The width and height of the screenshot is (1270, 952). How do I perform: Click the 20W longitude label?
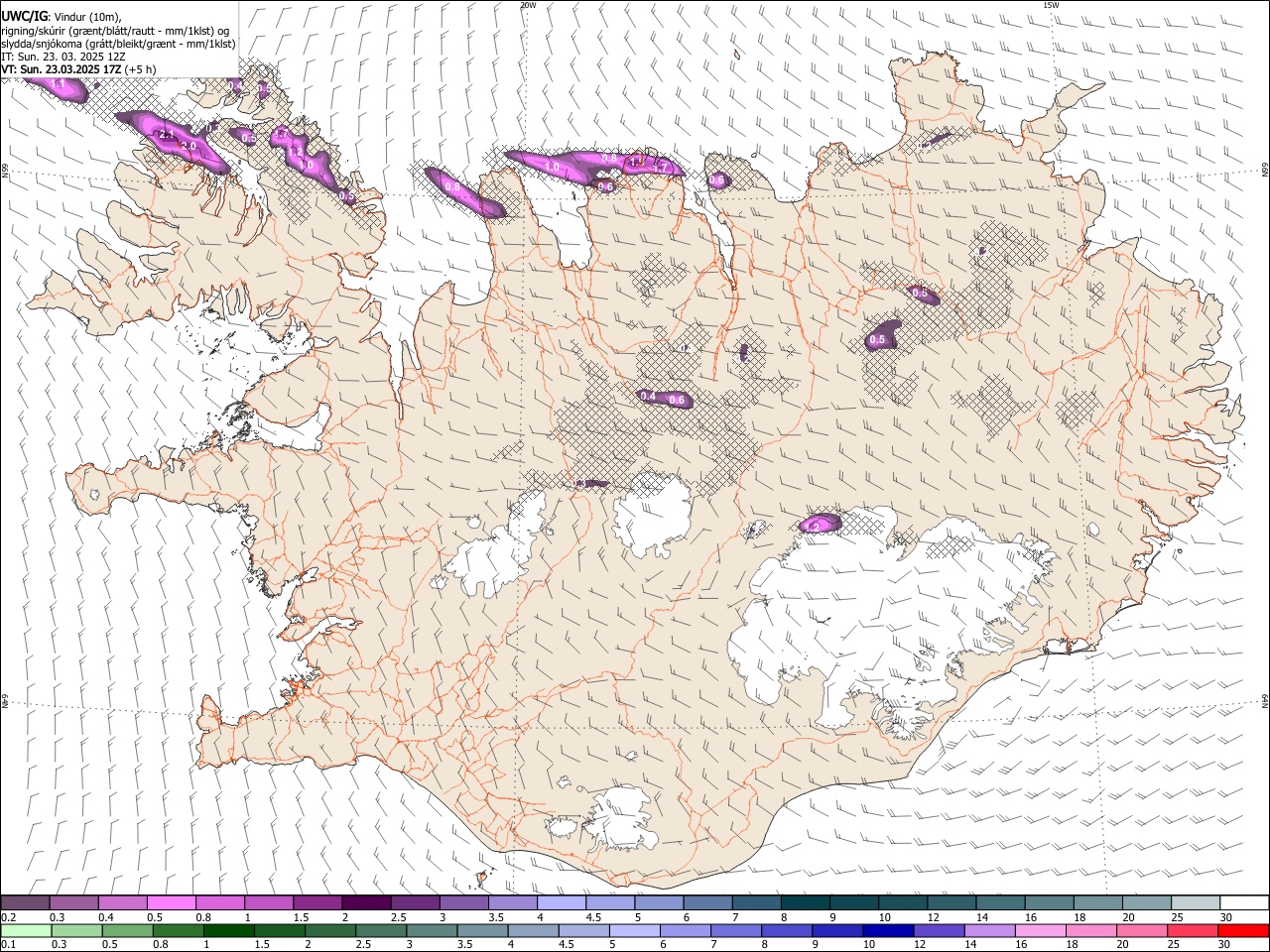[x=529, y=5]
